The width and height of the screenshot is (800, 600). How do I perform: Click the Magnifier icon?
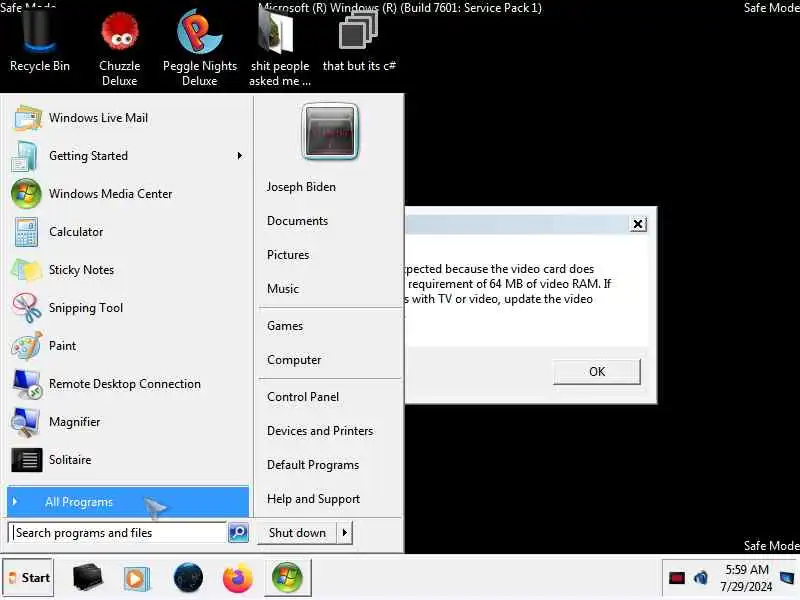point(25,422)
